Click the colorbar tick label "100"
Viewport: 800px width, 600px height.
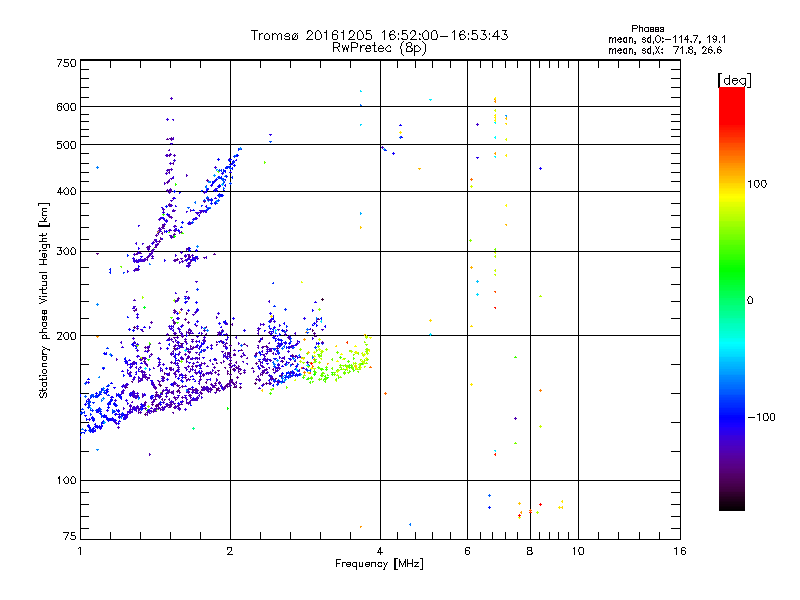pos(757,184)
